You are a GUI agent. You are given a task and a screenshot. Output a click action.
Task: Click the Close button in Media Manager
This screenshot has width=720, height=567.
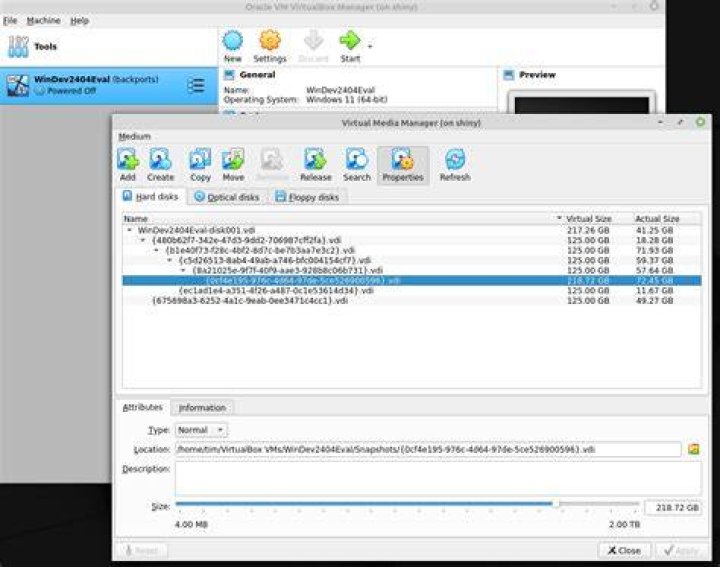624,550
